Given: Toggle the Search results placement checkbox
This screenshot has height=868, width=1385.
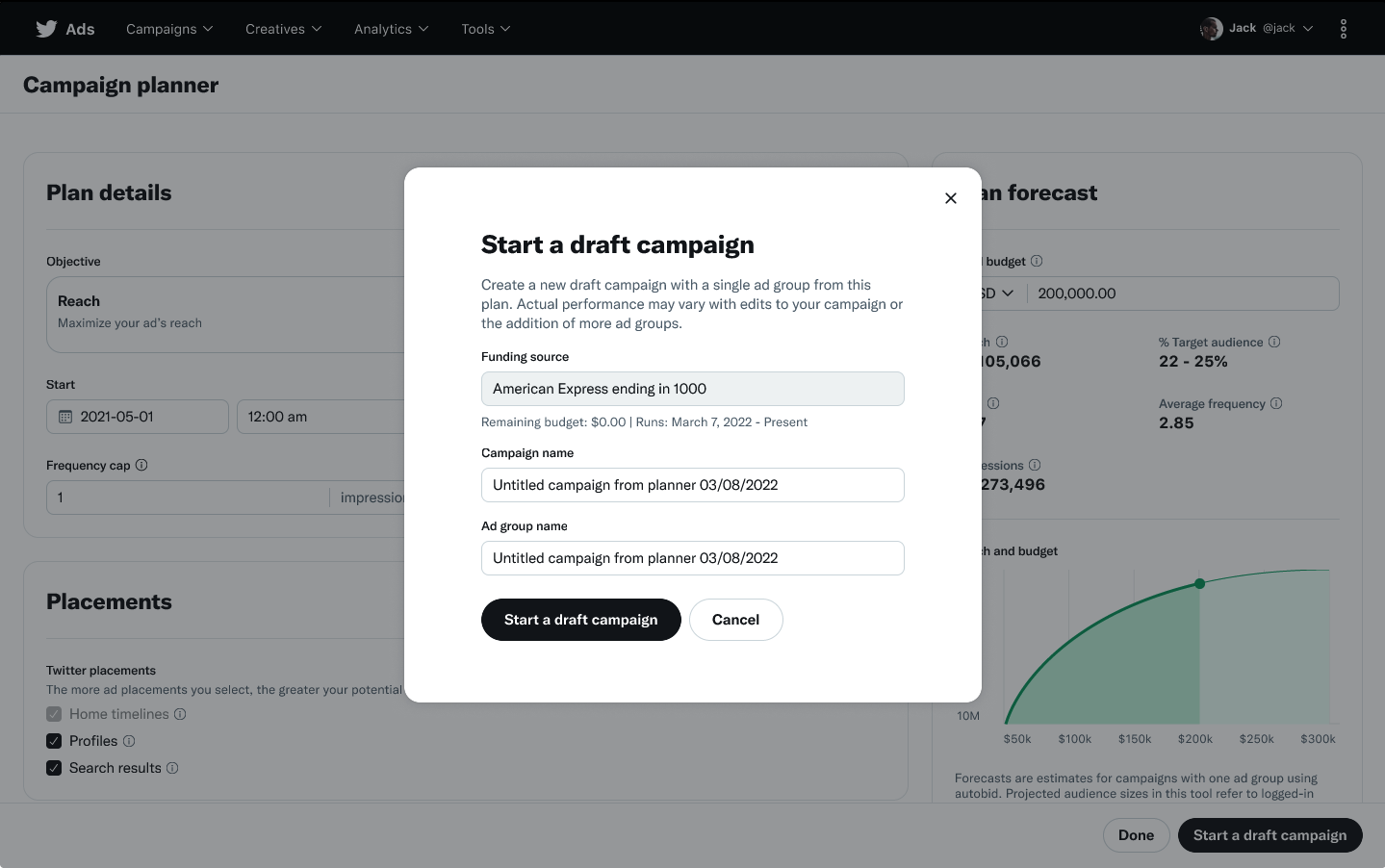Looking at the screenshot, I should (54, 768).
